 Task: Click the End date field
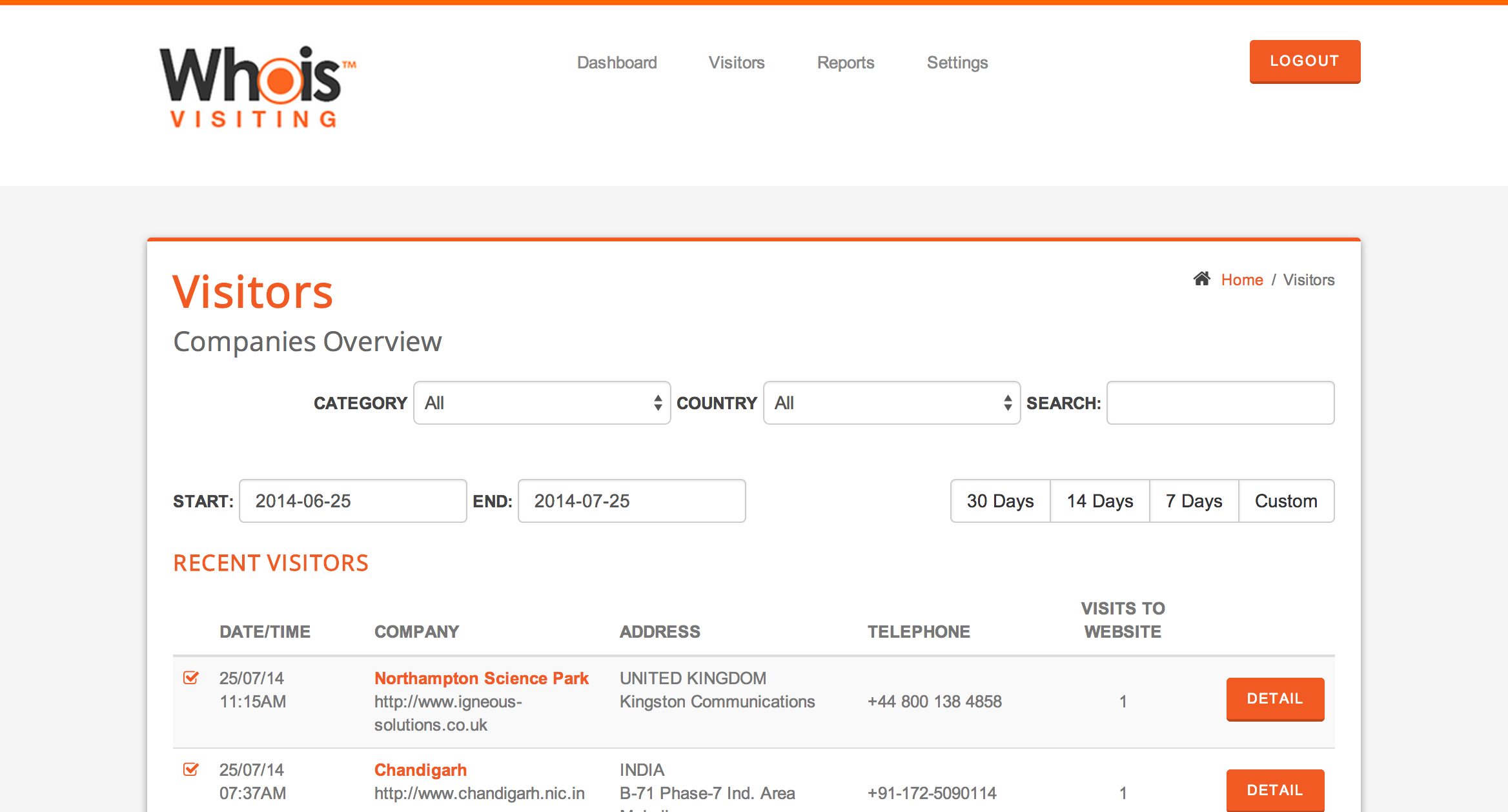[x=631, y=501]
